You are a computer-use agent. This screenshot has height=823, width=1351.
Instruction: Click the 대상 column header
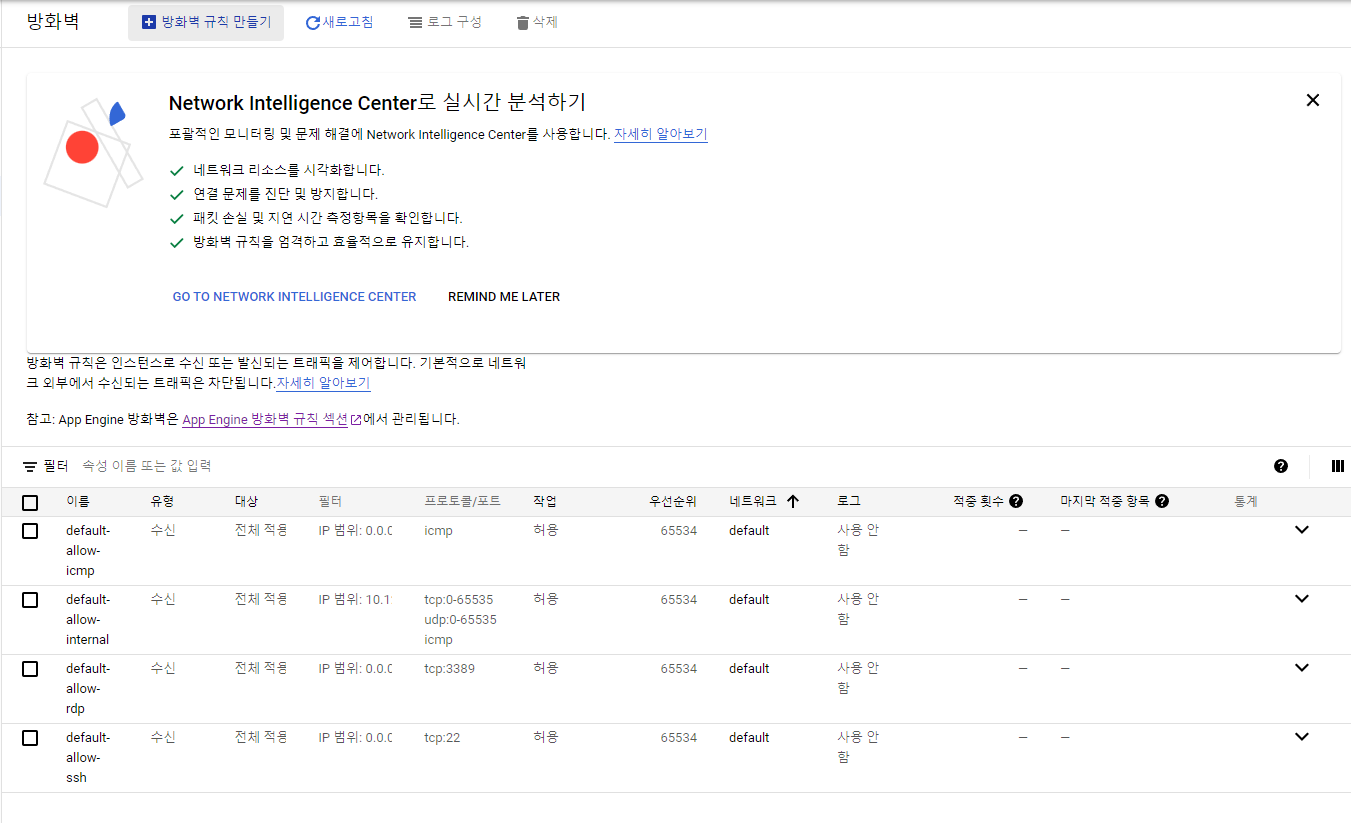pos(246,502)
